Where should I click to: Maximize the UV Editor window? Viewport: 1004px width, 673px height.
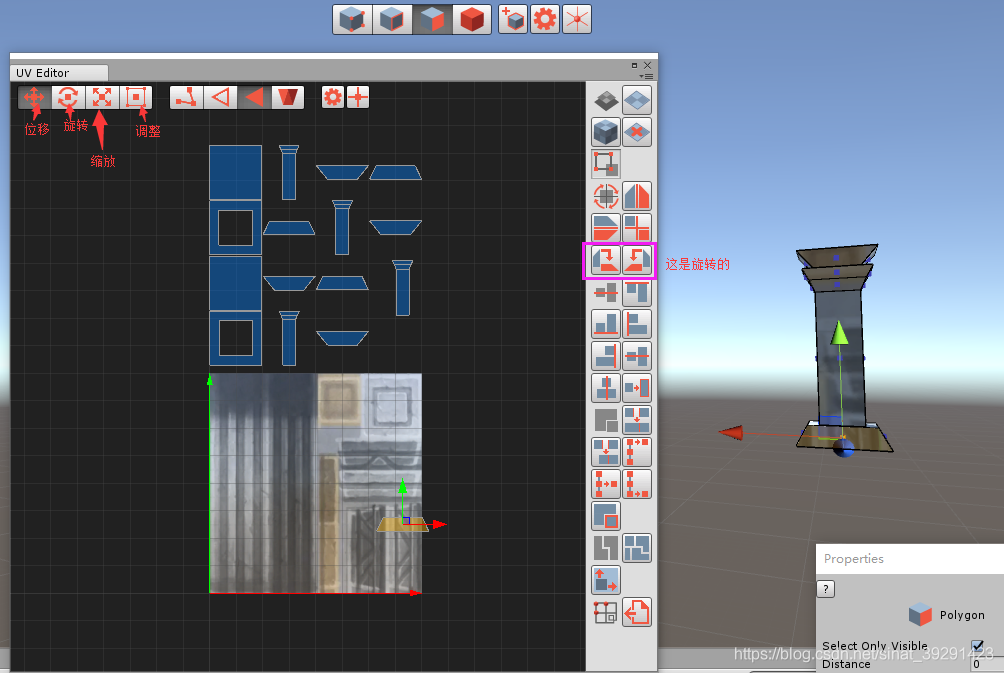click(635, 65)
